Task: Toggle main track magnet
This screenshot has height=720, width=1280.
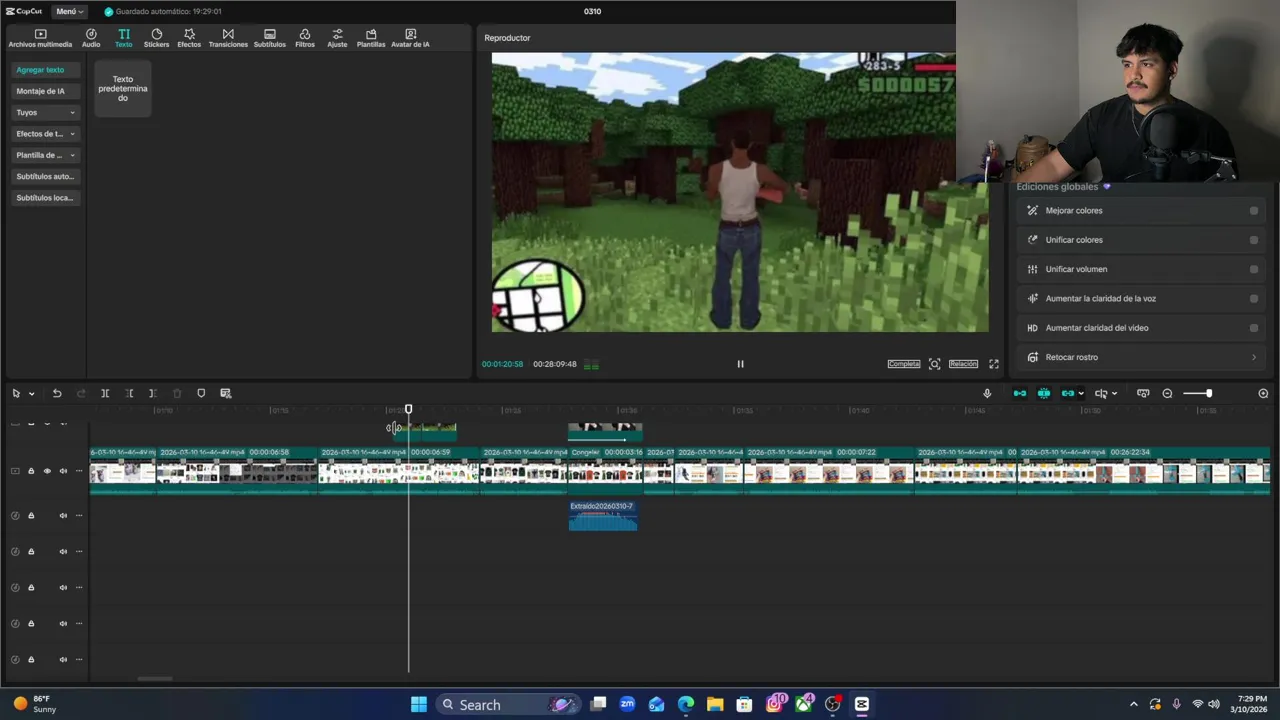Action: point(1020,393)
